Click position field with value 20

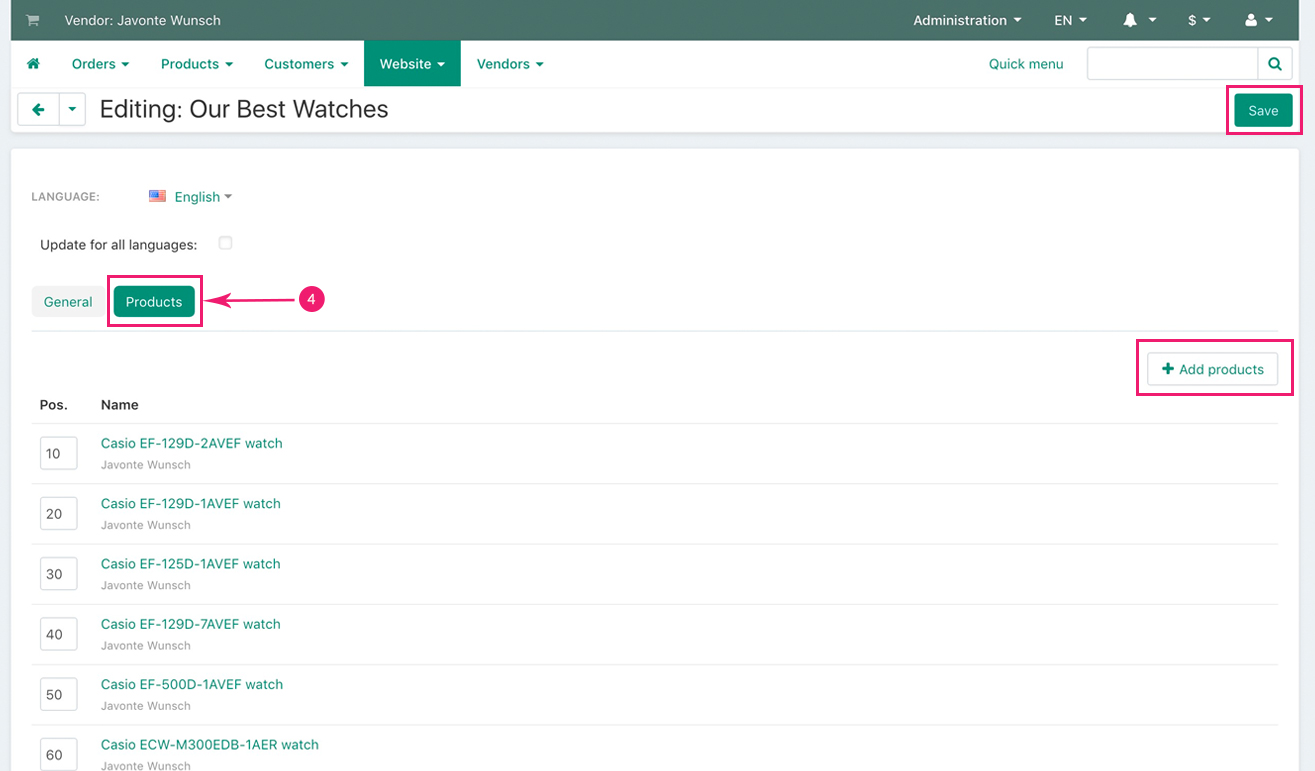click(x=59, y=513)
